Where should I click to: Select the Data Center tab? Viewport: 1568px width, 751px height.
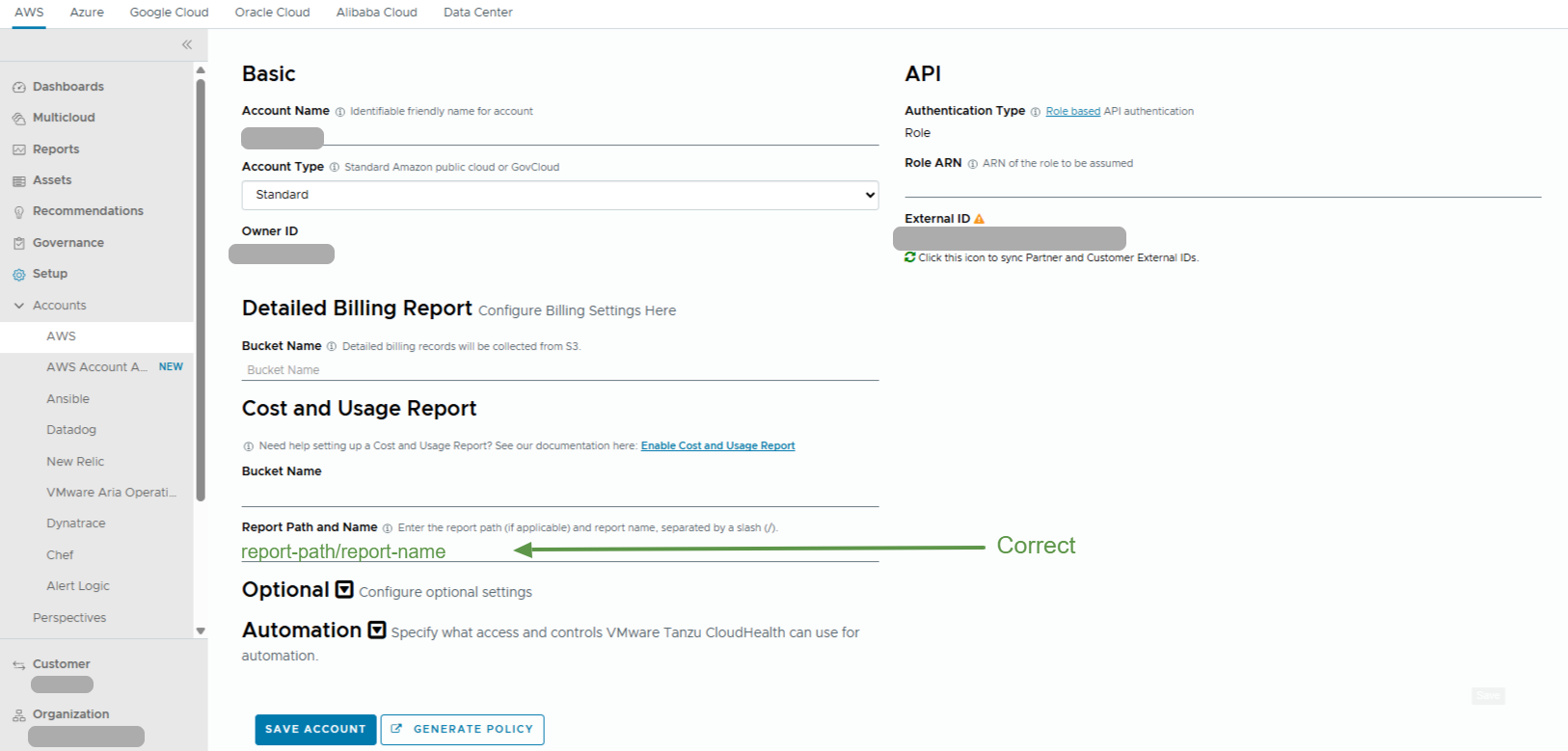[477, 13]
